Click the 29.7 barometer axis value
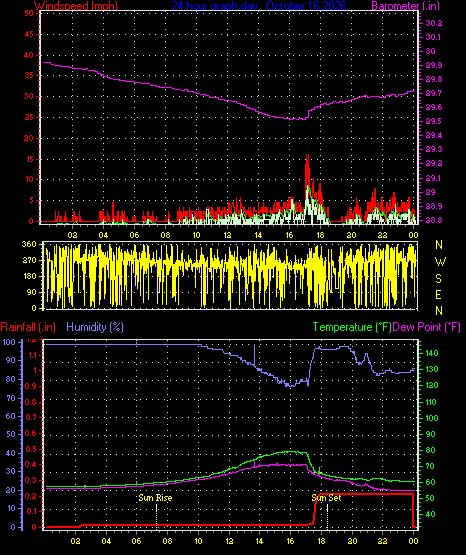This screenshot has height=555, width=466. pyautogui.click(x=433, y=93)
